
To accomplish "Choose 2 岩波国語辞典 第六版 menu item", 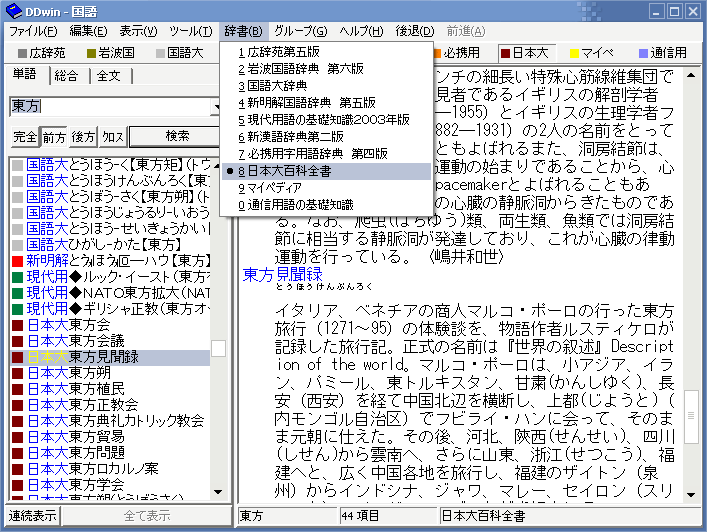I will 326,69.
